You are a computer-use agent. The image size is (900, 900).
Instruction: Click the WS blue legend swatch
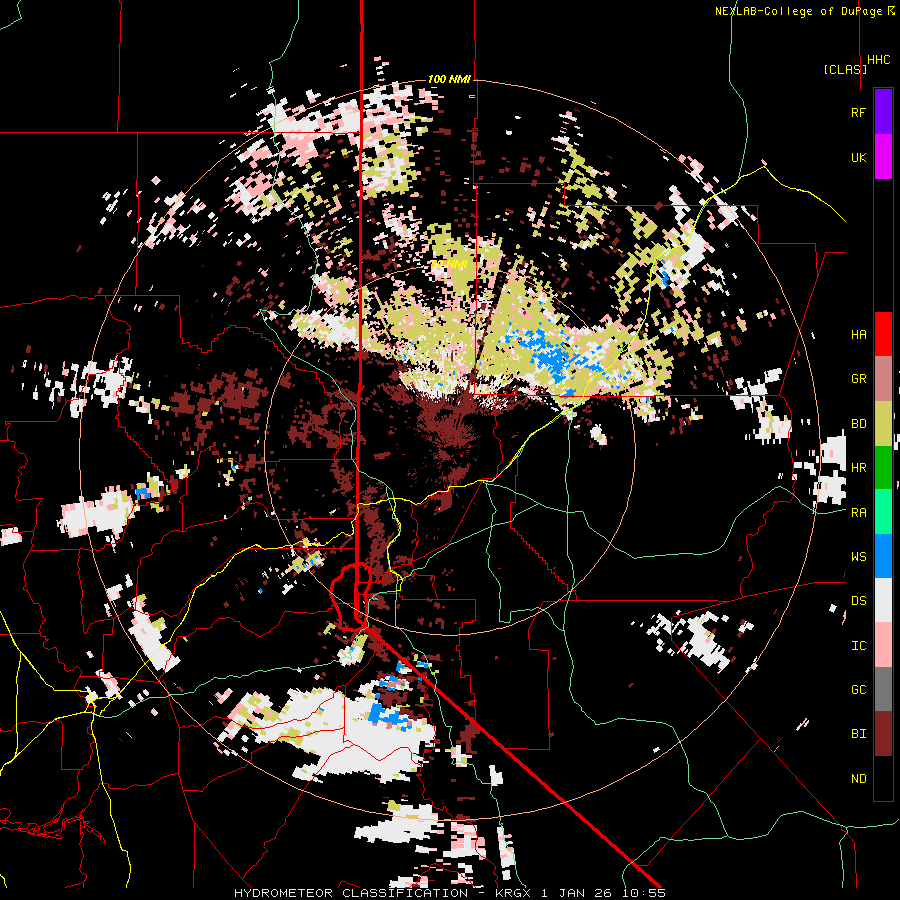[x=883, y=556]
